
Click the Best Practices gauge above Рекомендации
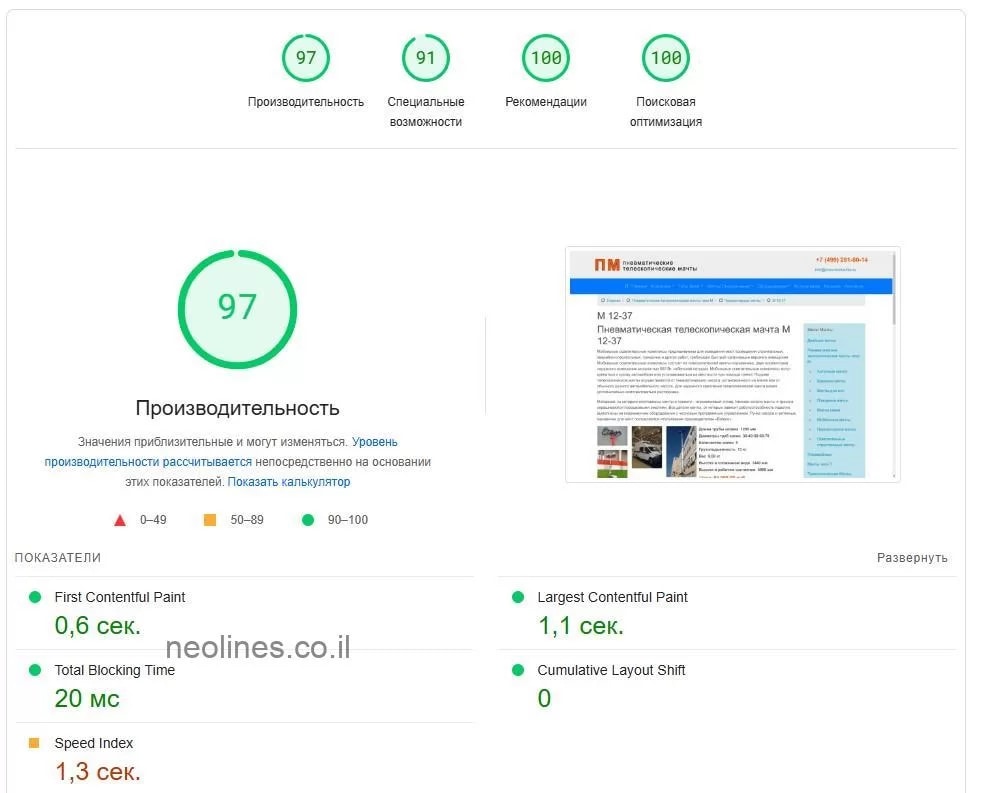coord(545,58)
